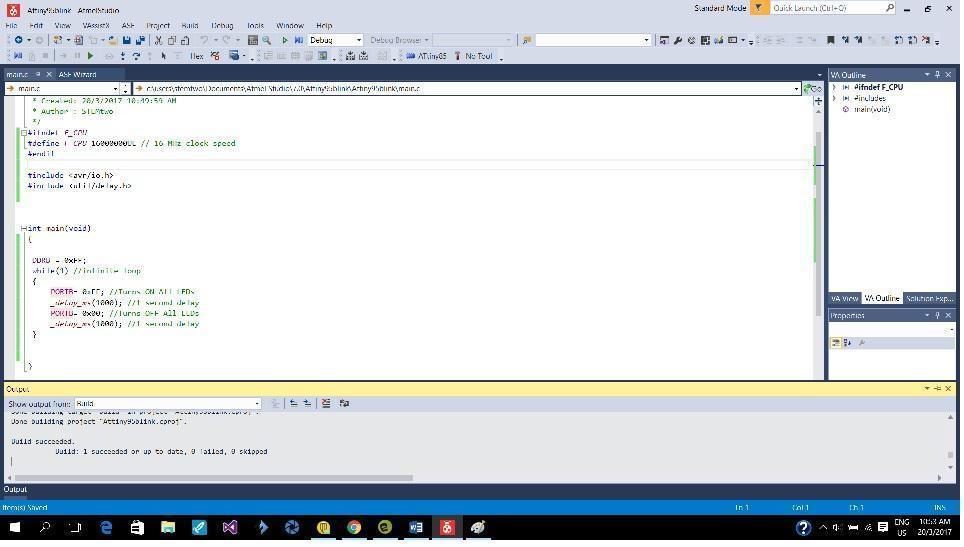Open the main.c scope dropdown
The height and width of the screenshot is (547, 964).
click(115, 89)
